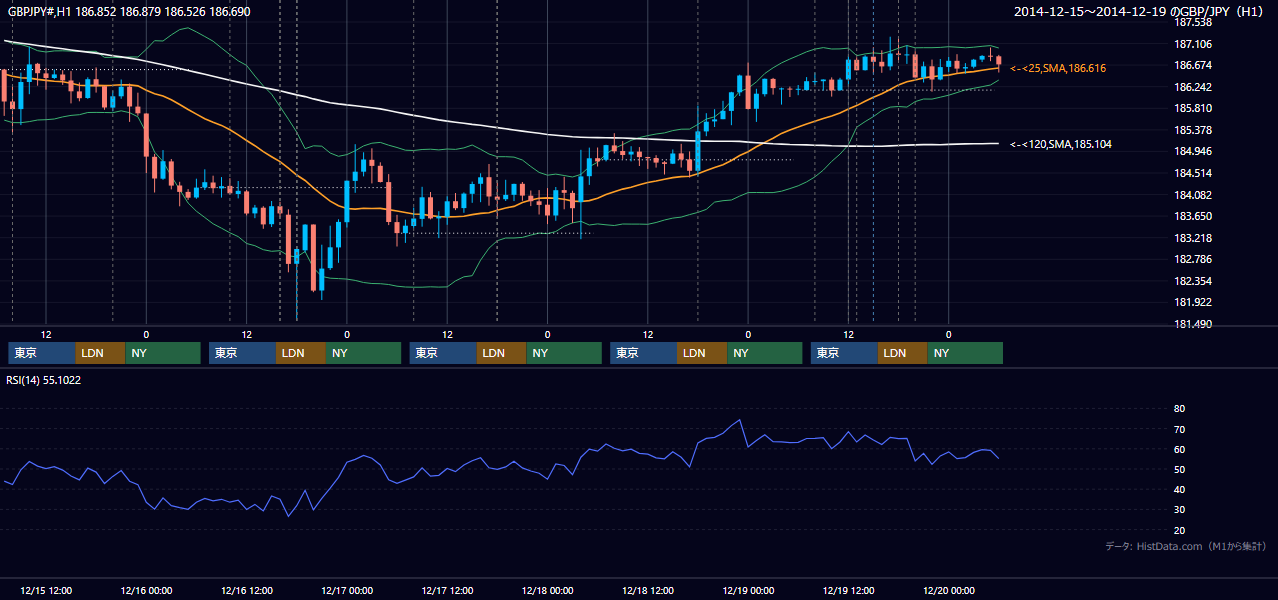Click the 184.514 price axis label
This screenshot has height=600, width=1278.
(1193, 173)
